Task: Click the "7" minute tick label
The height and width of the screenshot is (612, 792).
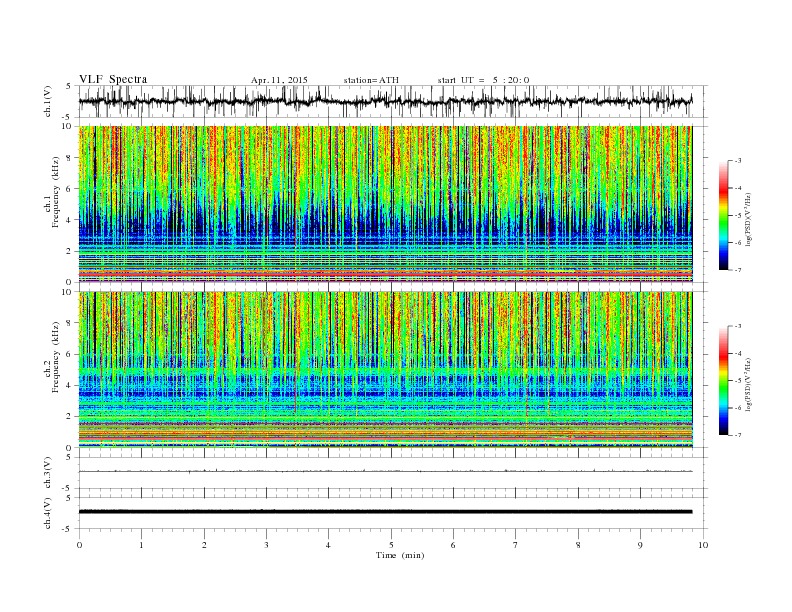Action: [x=516, y=545]
